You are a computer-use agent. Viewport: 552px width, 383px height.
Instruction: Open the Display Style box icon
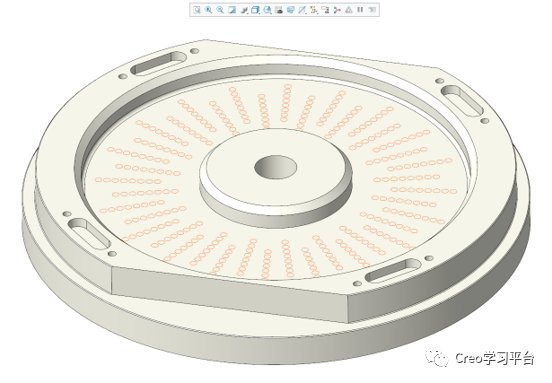coord(255,10)
